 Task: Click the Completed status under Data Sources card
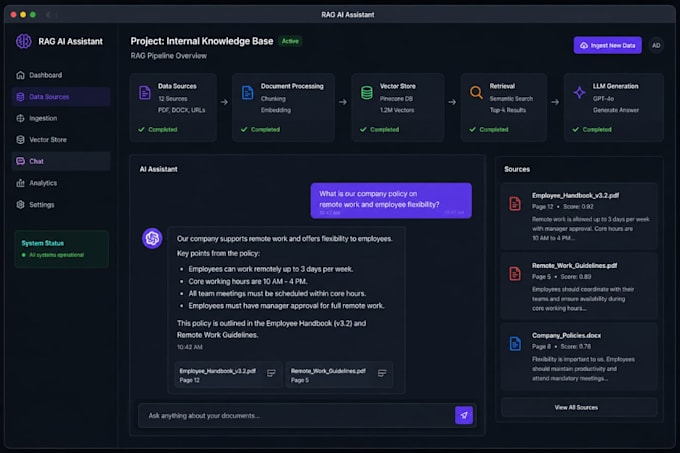pos(158,130)
